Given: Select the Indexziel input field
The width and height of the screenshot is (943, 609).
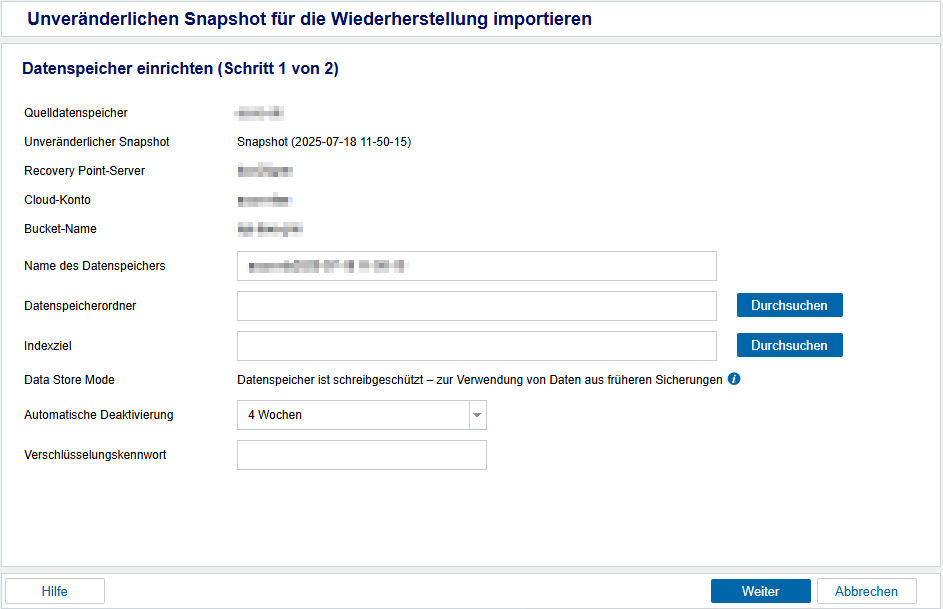Looking at the screenshot, I should (x=476, y=346).
